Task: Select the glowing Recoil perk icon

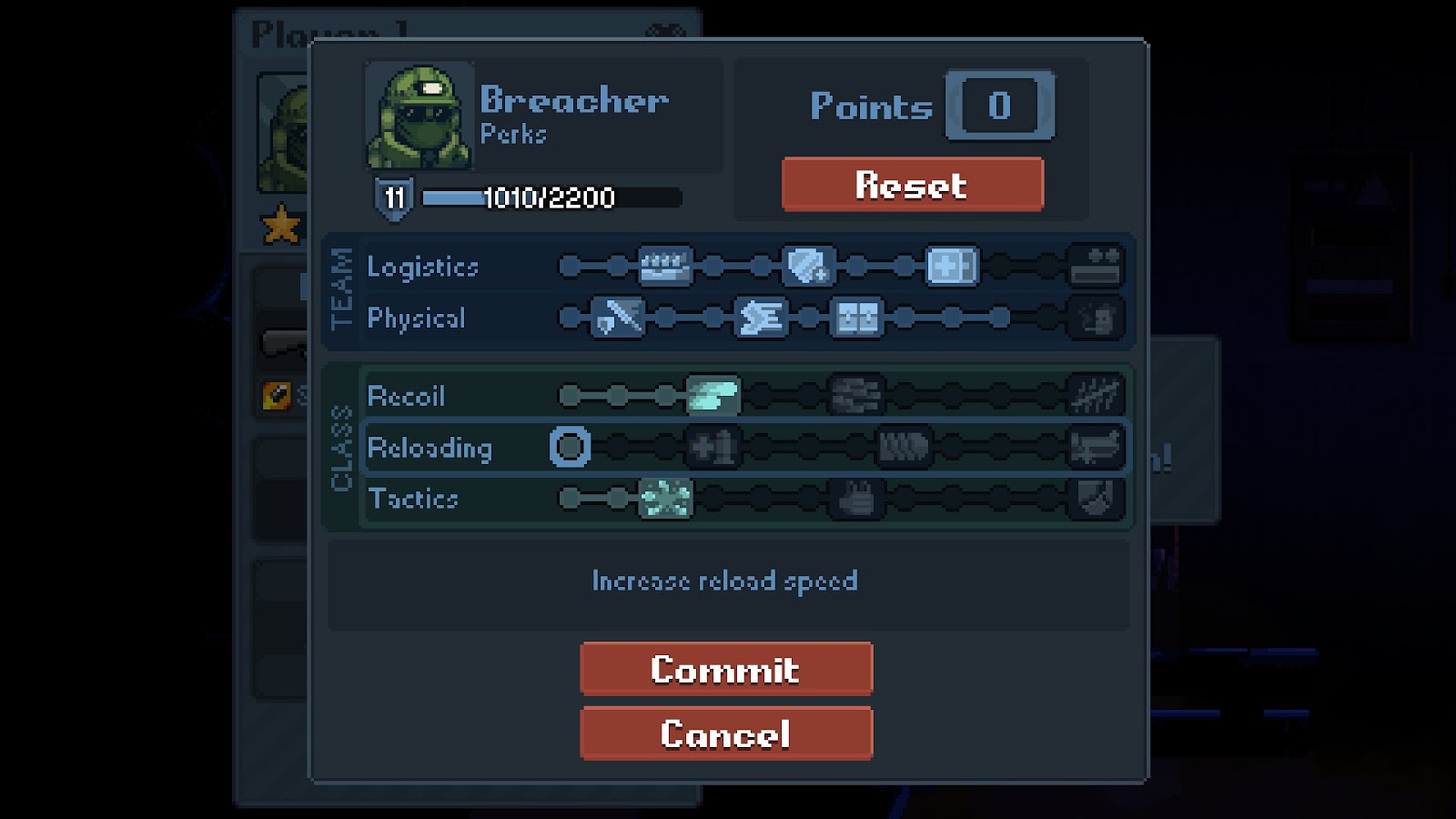Action: pyautogui.click(x=713, y=396)
